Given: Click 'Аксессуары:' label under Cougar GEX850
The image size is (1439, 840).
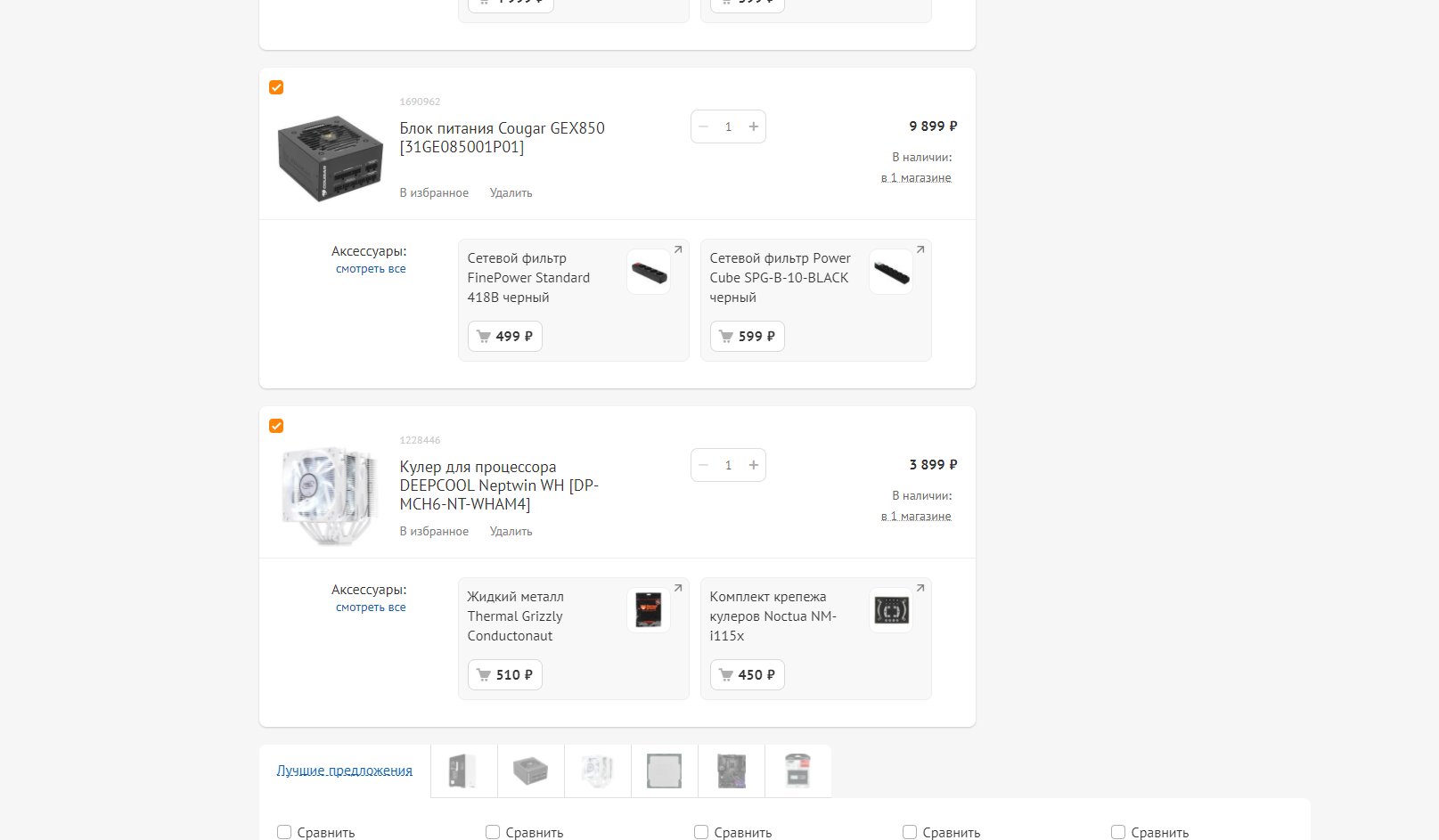Looking at the screenshot, I should click(x=369, y=252).
